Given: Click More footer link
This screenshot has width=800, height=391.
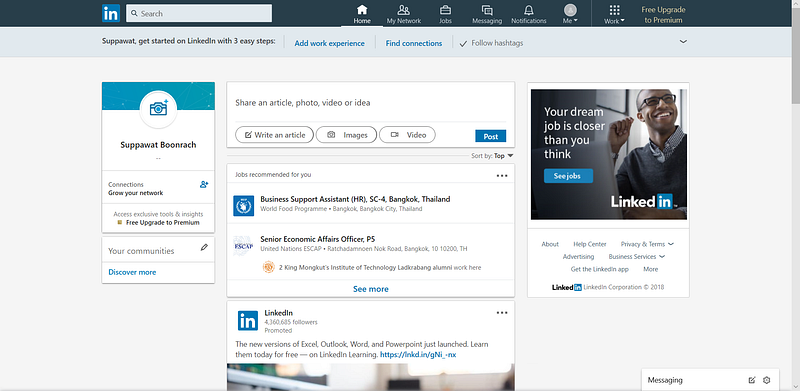Looking at the screenshot, I should (x=651, y=269).
